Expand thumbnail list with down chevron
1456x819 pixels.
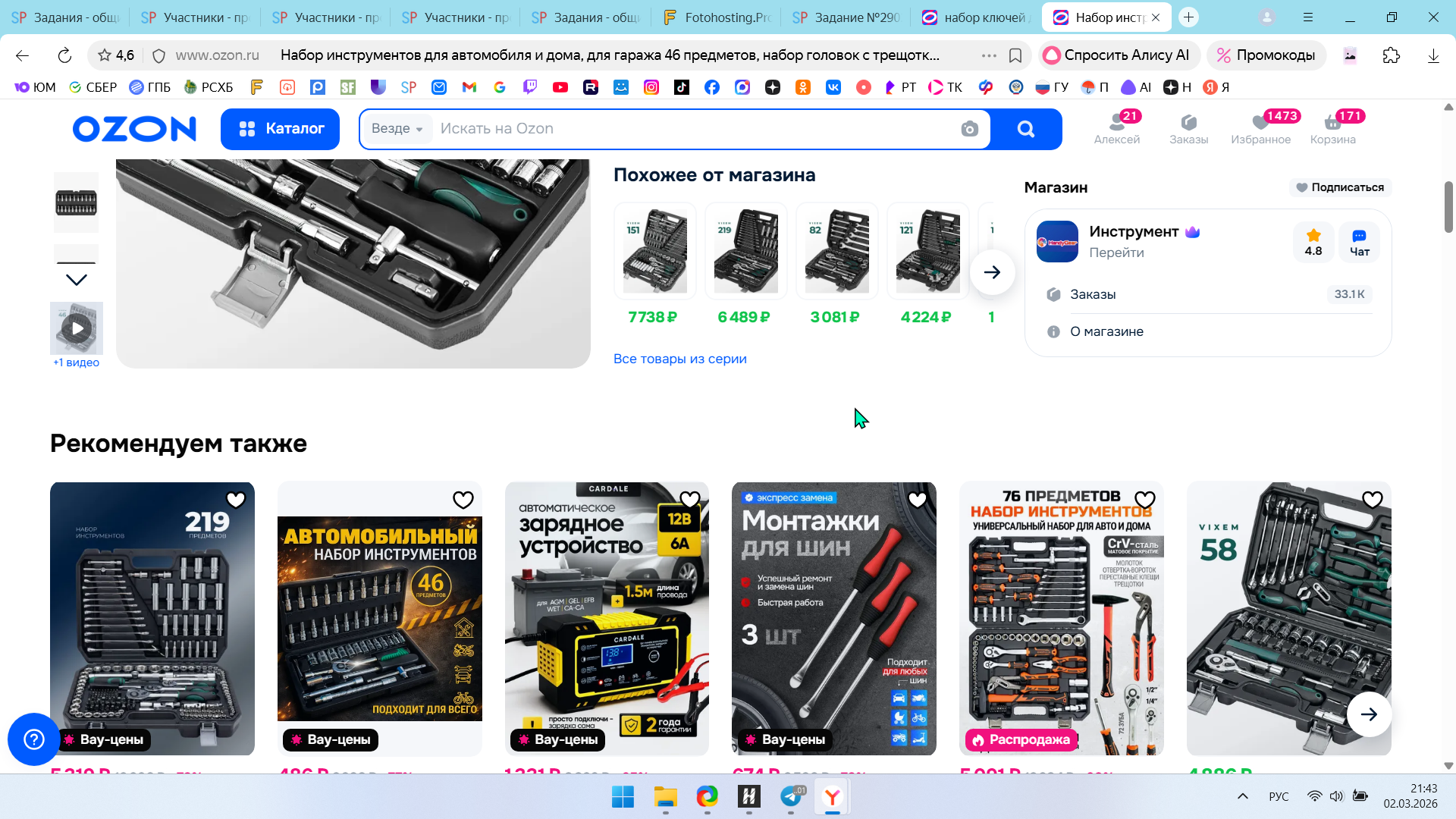click(x=77, y=280)
